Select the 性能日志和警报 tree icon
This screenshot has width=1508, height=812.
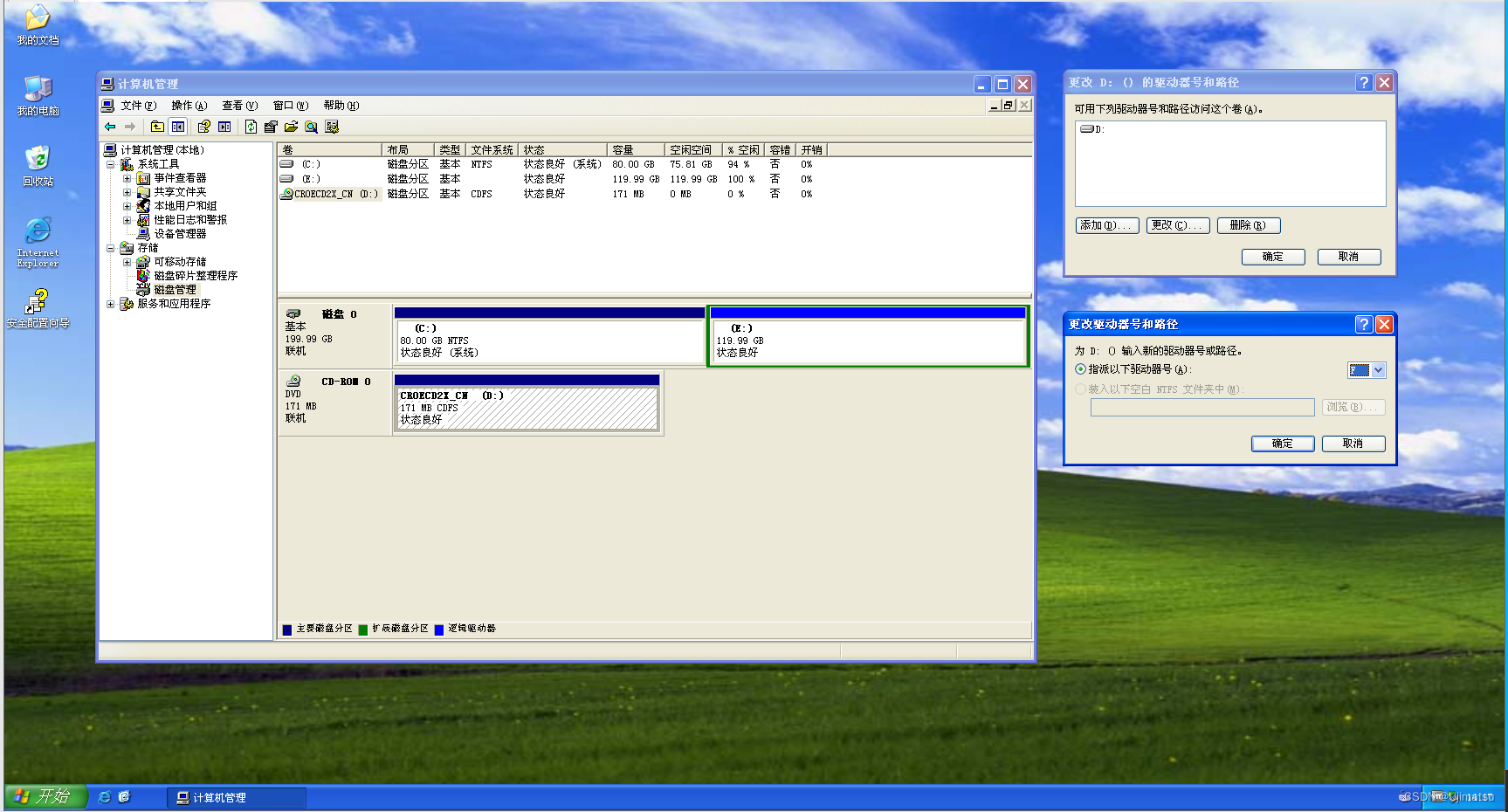(x=143, y=220)
